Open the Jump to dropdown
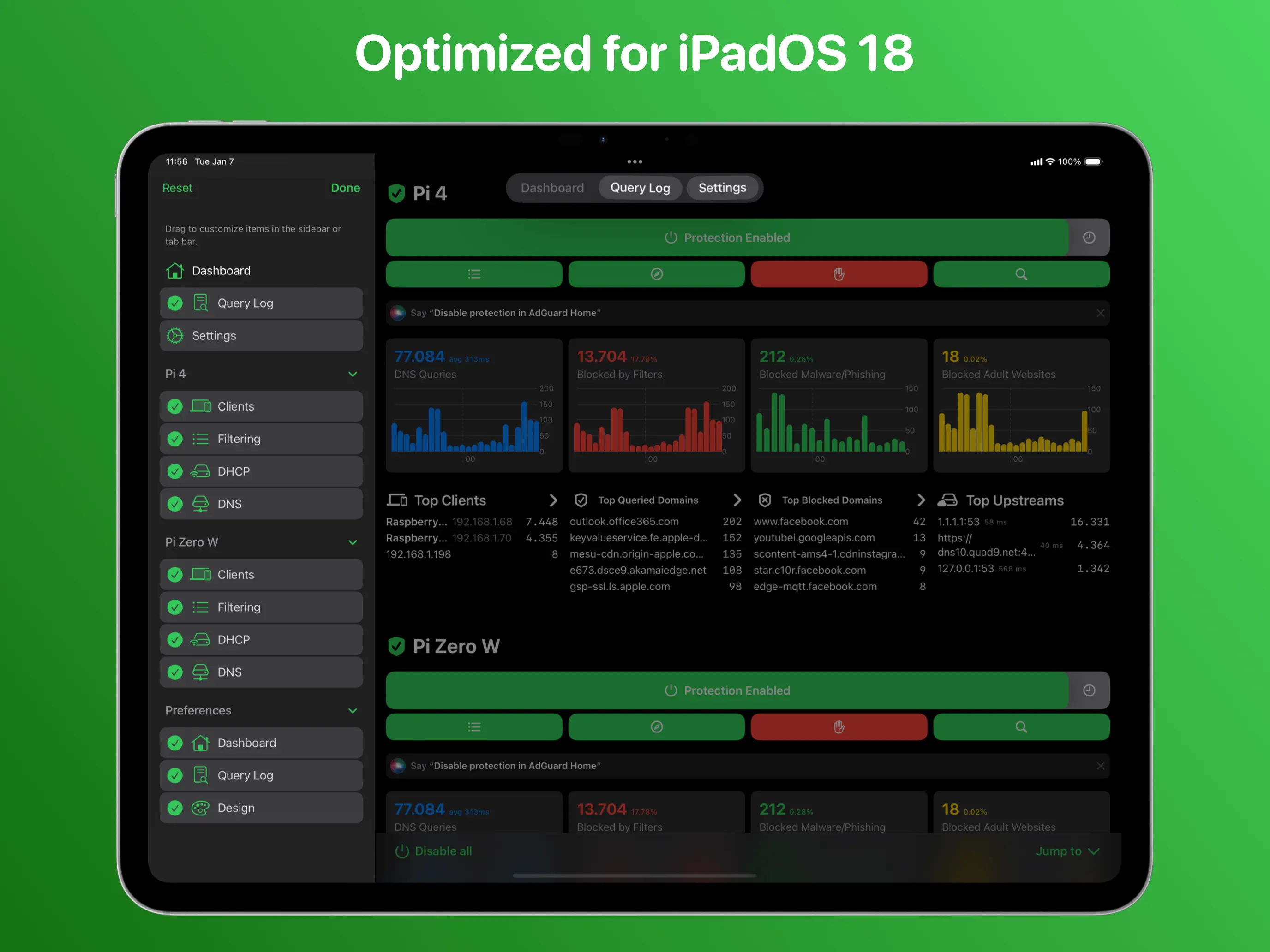This screenshot has width=1270, height=952. (1067, 851)
